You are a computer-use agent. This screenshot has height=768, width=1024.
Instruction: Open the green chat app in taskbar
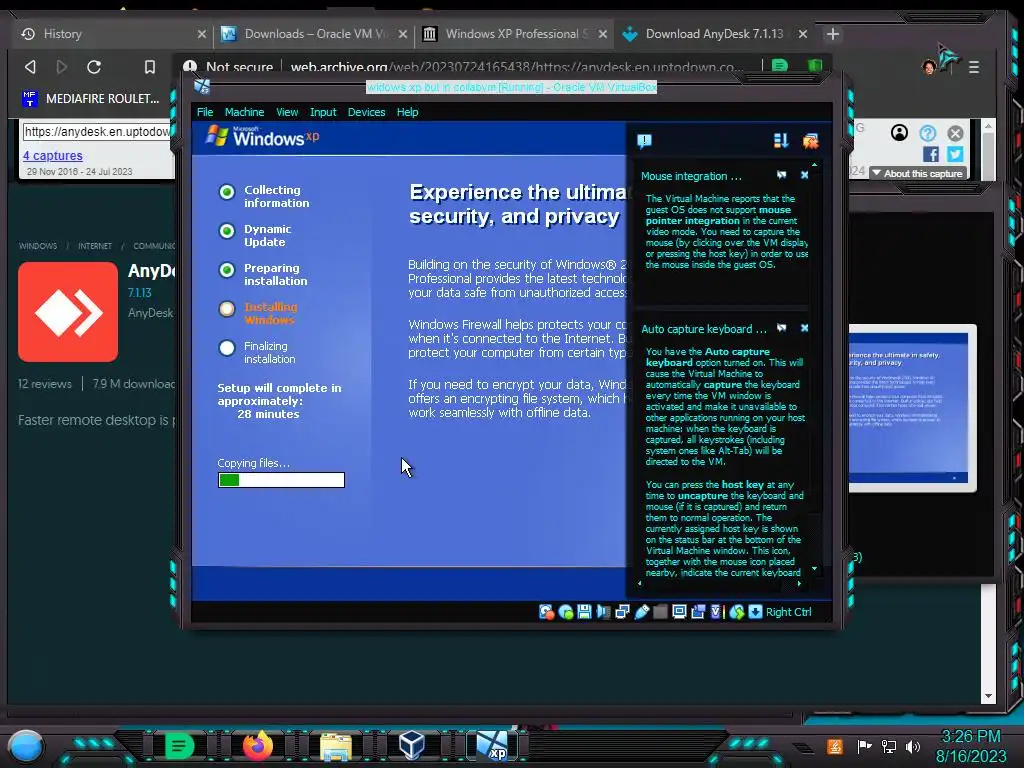click(179, 746)
